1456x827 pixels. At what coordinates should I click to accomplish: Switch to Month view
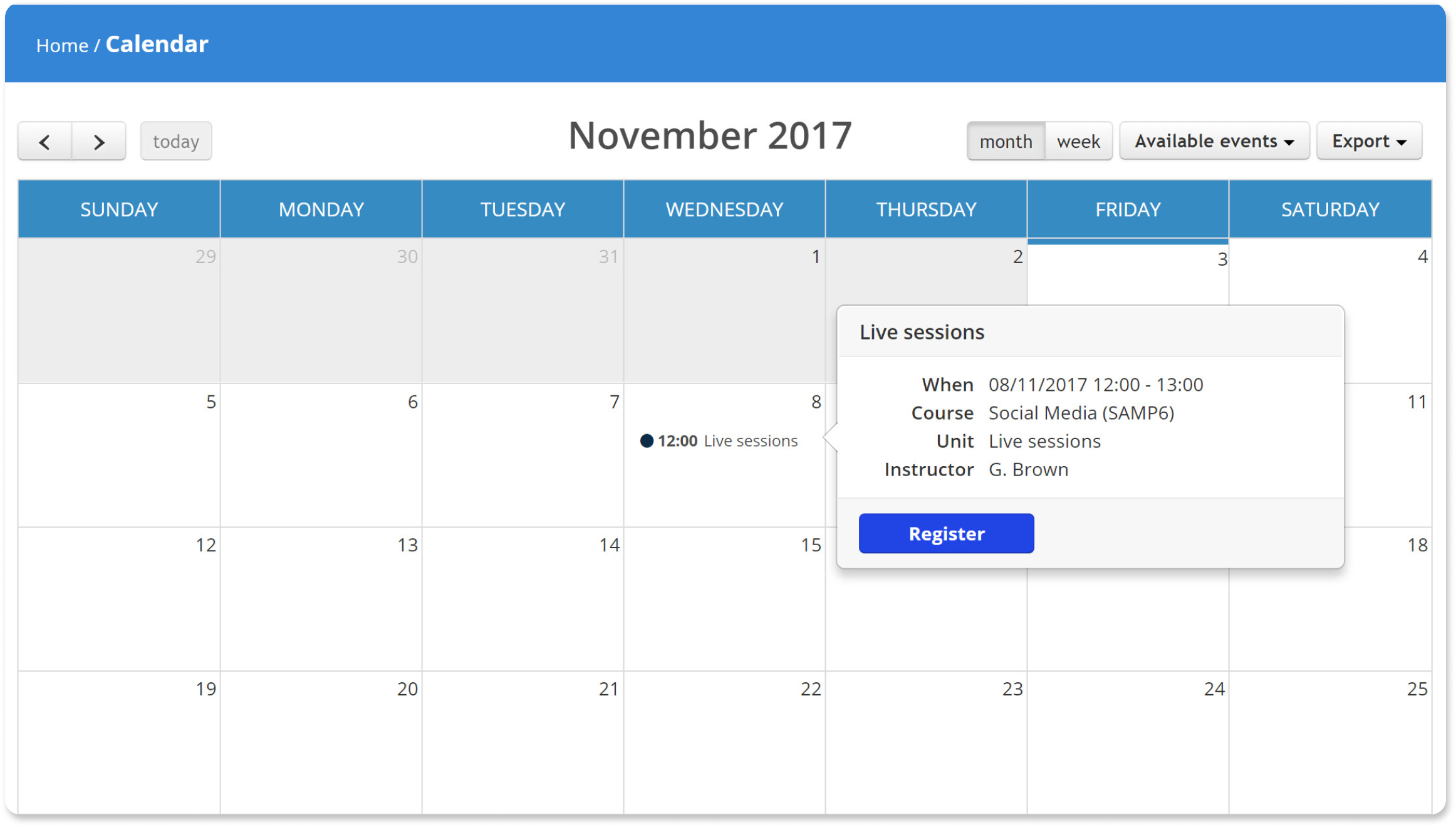(x=1005, y=140)
